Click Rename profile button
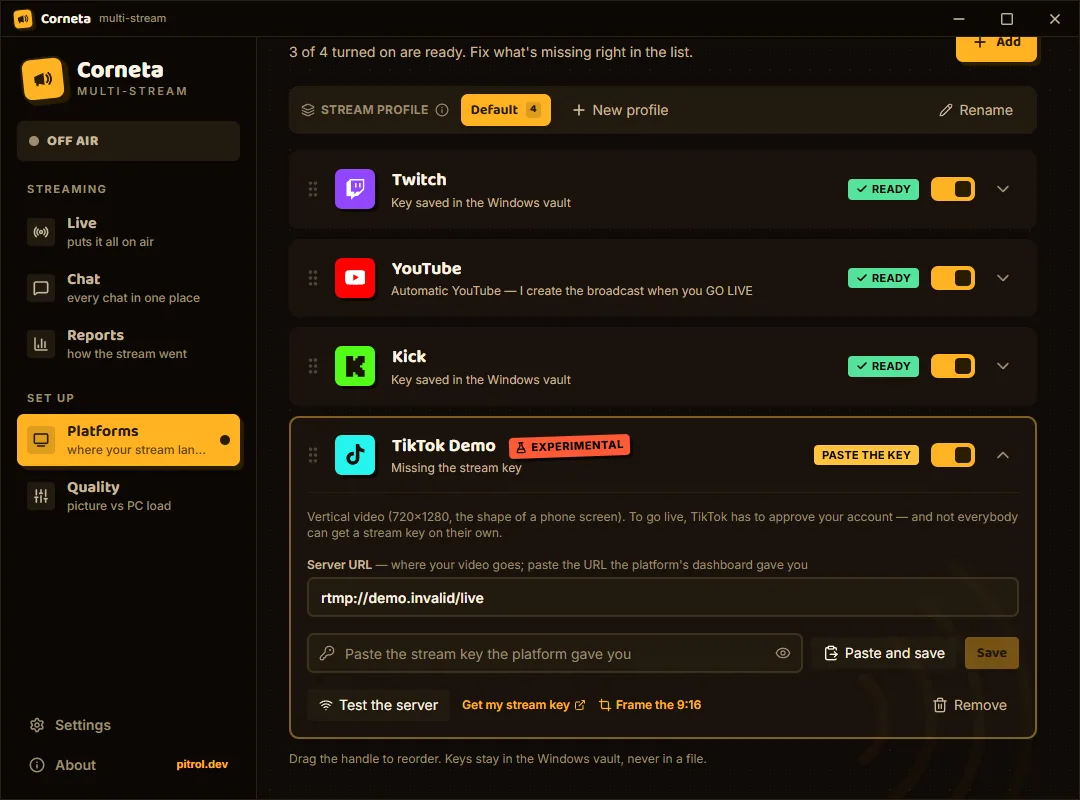1080x800 pixels. [x=976, y=110]
